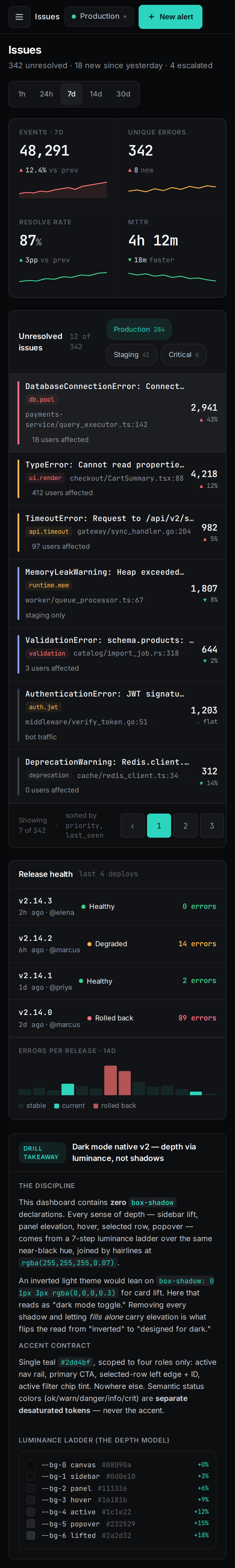Viewport: 235px width, 1568px height.
Task: Click the 14 errors count
Action: click(x=197, y=944)
